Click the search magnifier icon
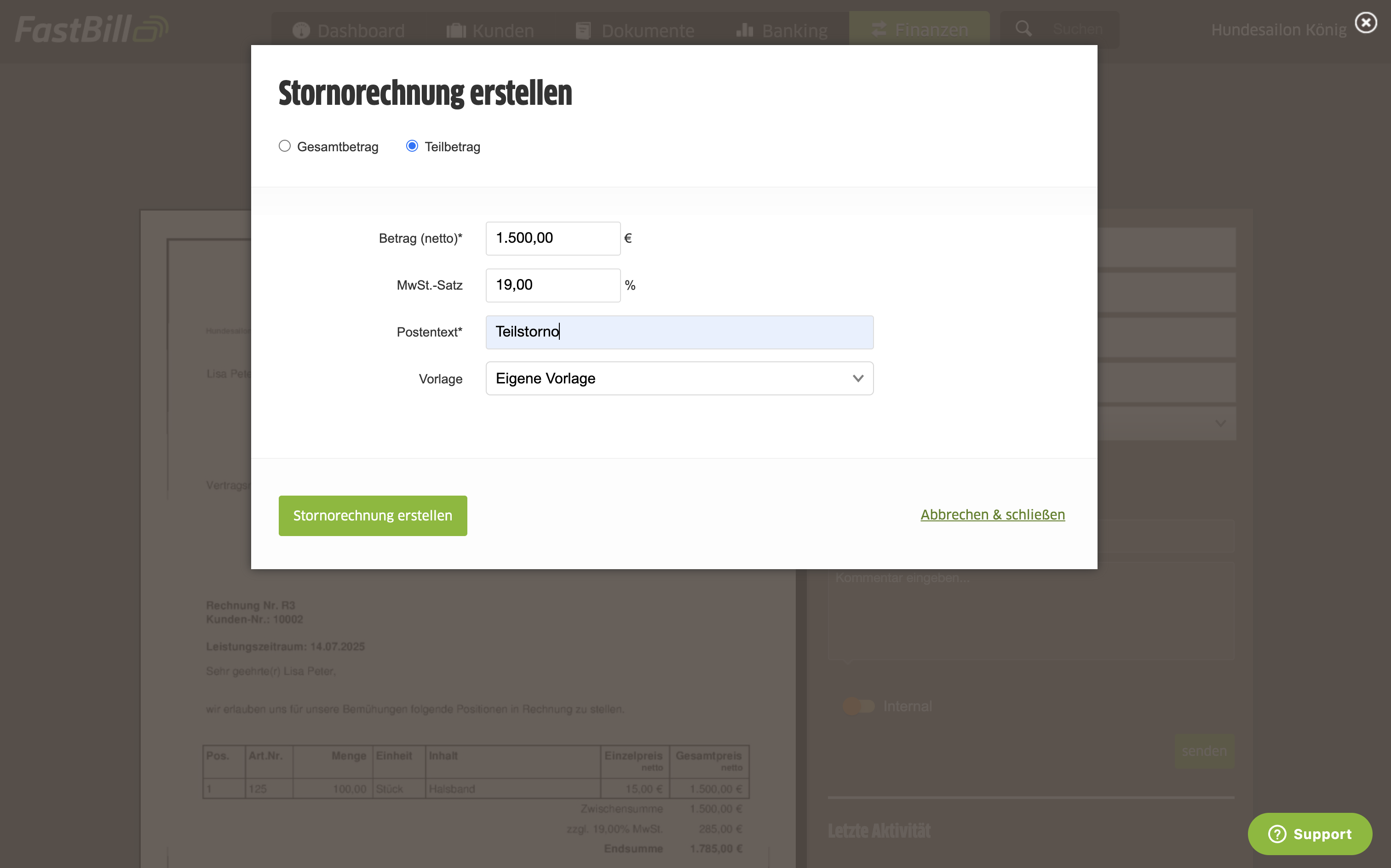 (1023, 29)
